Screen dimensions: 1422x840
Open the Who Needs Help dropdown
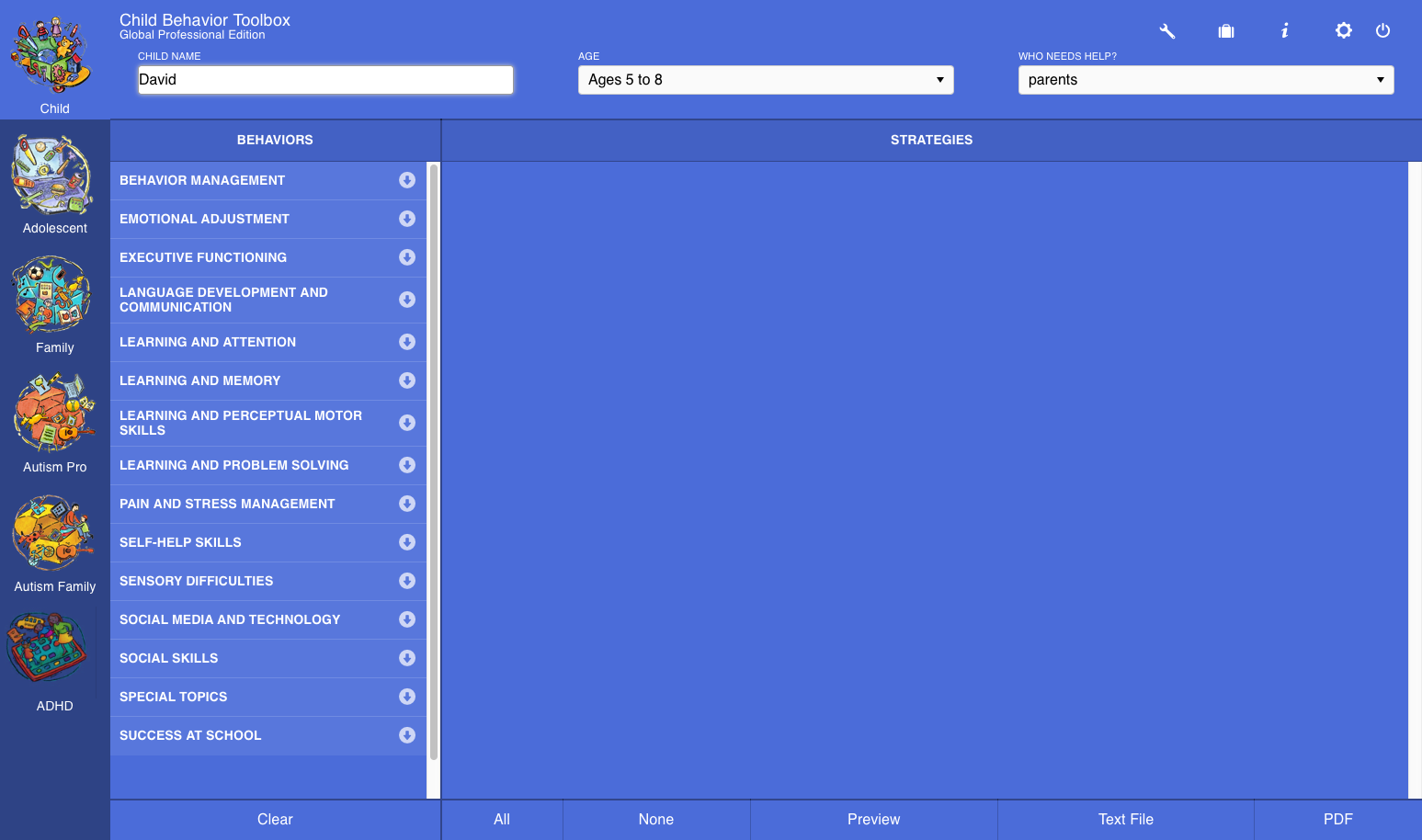coord(1205,80)
